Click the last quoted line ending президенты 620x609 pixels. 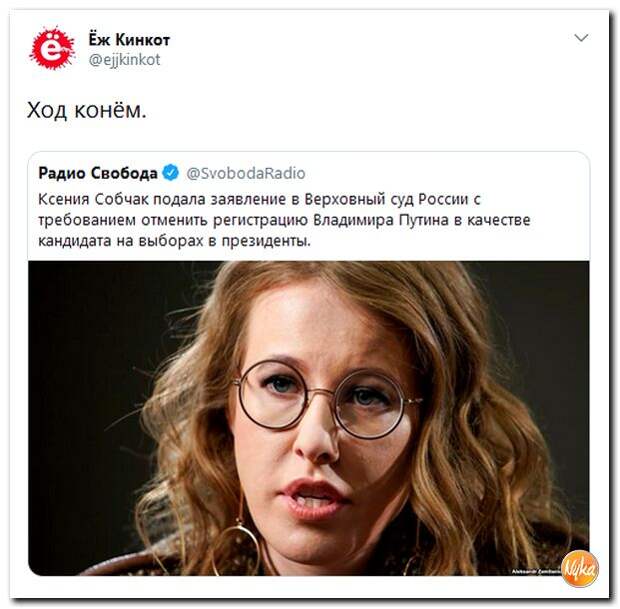[174, 241]
